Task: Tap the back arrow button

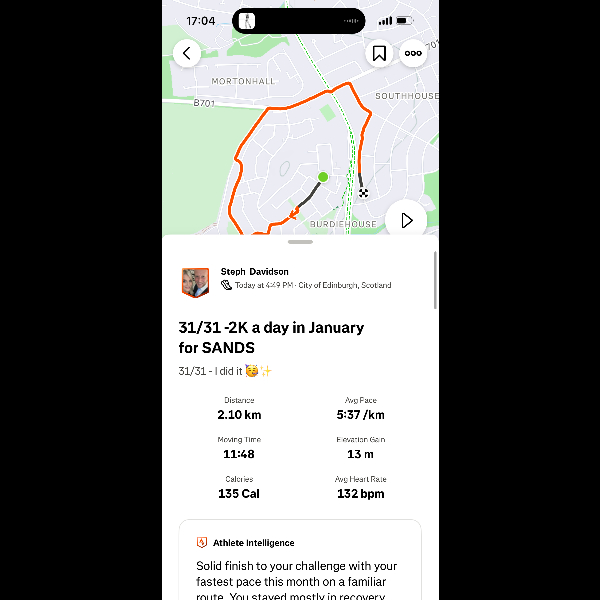Action: 187,53
